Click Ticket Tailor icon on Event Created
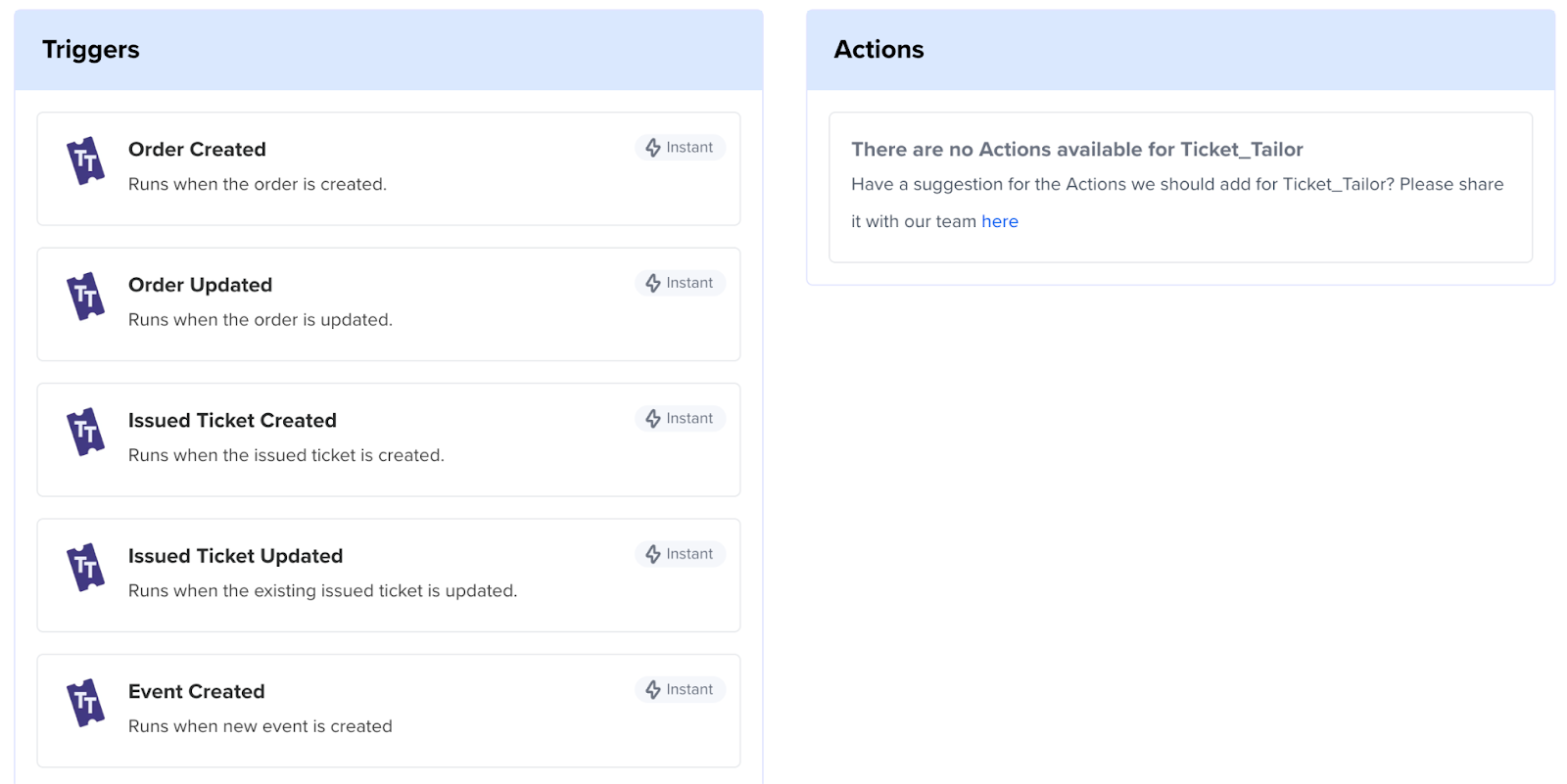This screenshot has width=1567, height=784. 86,703
